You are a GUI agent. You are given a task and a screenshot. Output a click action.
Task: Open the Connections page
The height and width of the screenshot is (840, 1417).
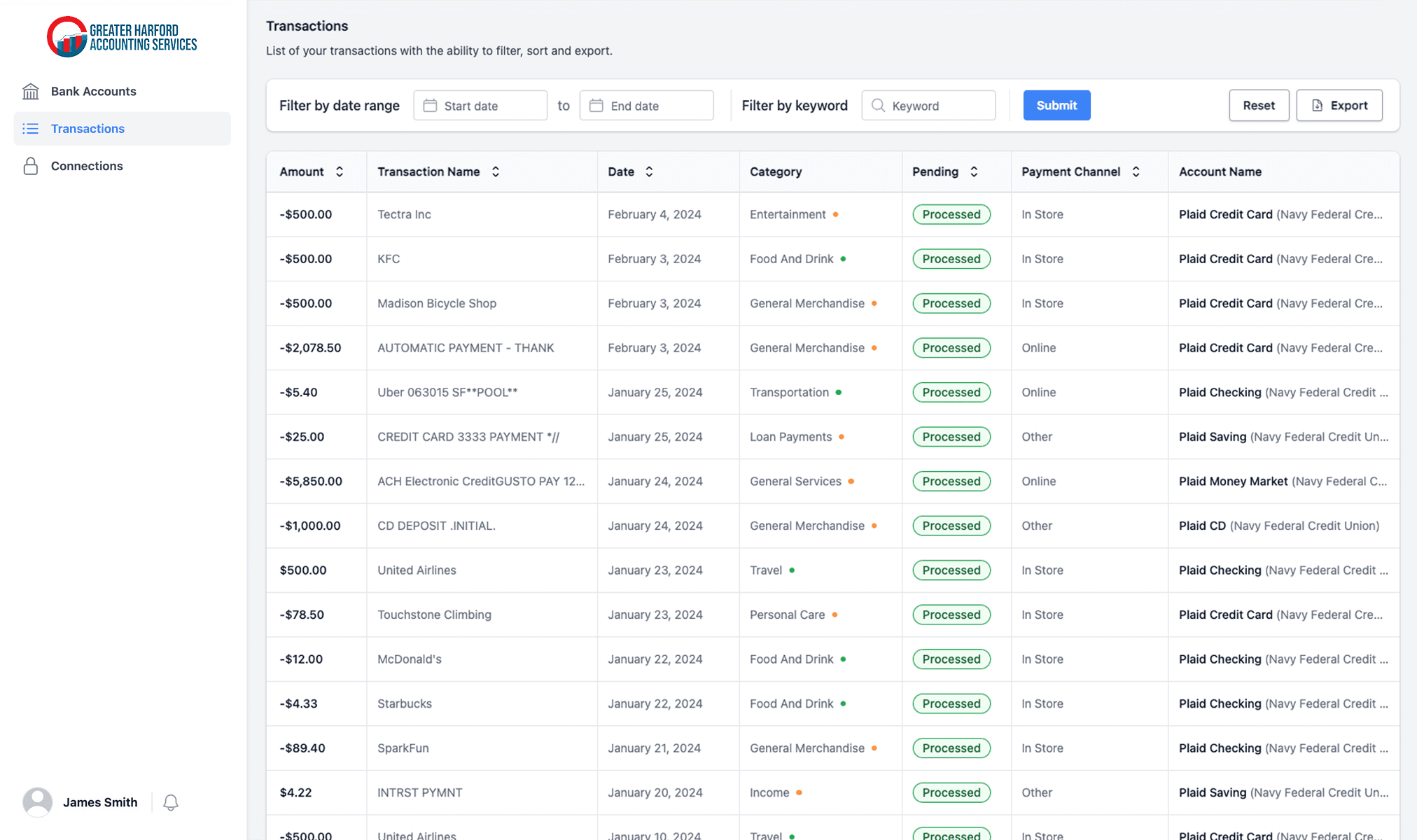click(x=87, y=166)
